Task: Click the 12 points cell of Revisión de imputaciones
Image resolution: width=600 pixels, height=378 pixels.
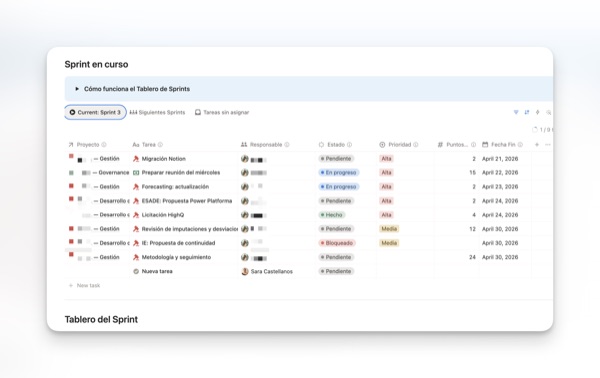Action: [473, 229]
